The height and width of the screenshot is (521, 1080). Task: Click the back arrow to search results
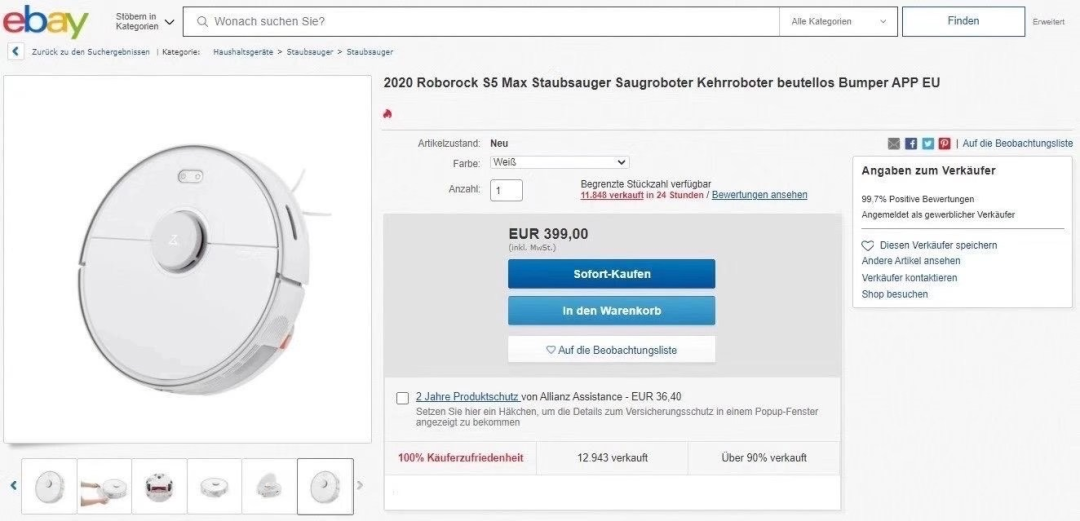(x=15, y=52)
